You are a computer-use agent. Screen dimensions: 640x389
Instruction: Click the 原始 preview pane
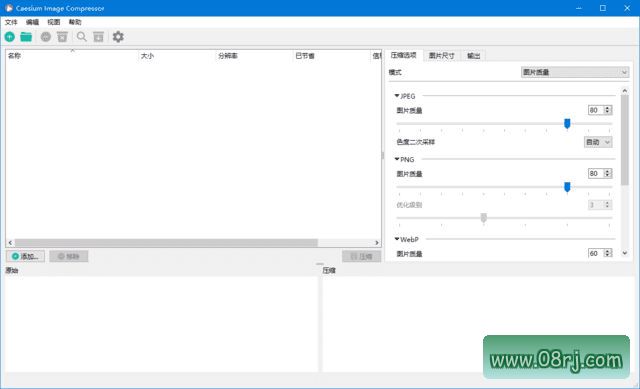tap(162, 324)
